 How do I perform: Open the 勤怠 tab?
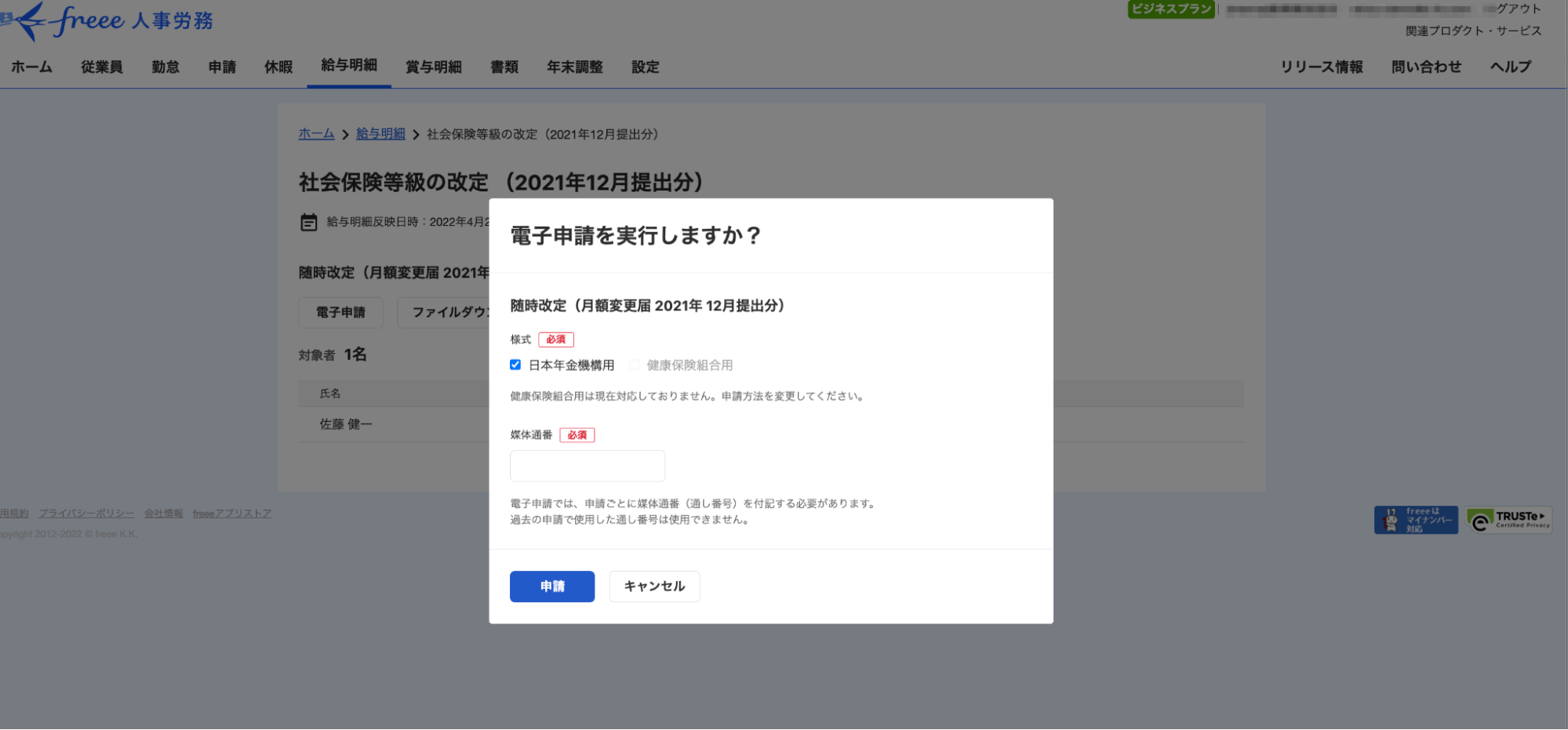tap(165, 67)
